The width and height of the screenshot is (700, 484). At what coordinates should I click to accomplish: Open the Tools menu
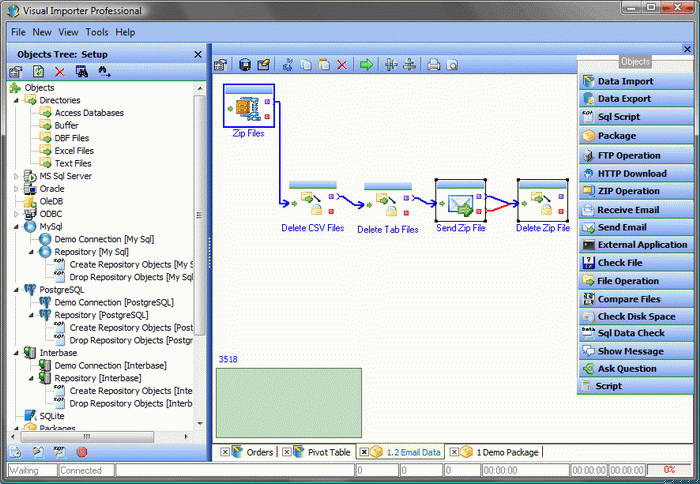tap(97, 32)
